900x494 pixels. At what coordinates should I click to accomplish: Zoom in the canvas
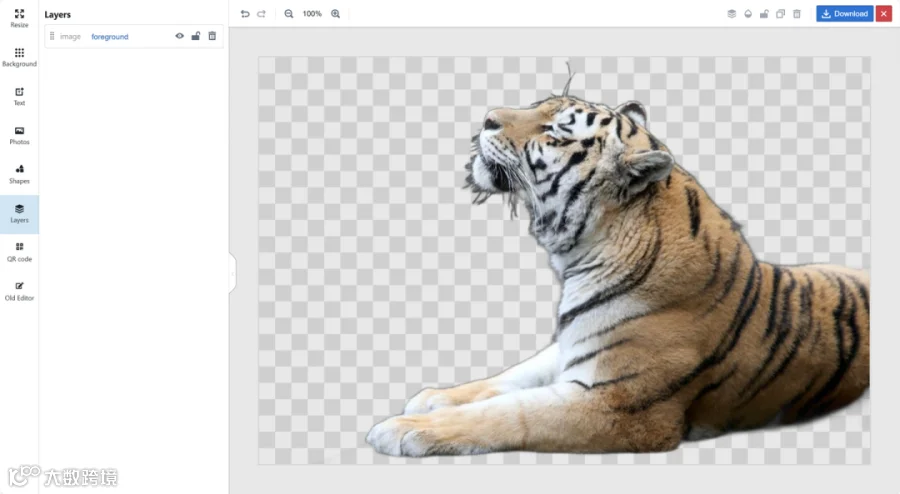(x=336, y=14)
